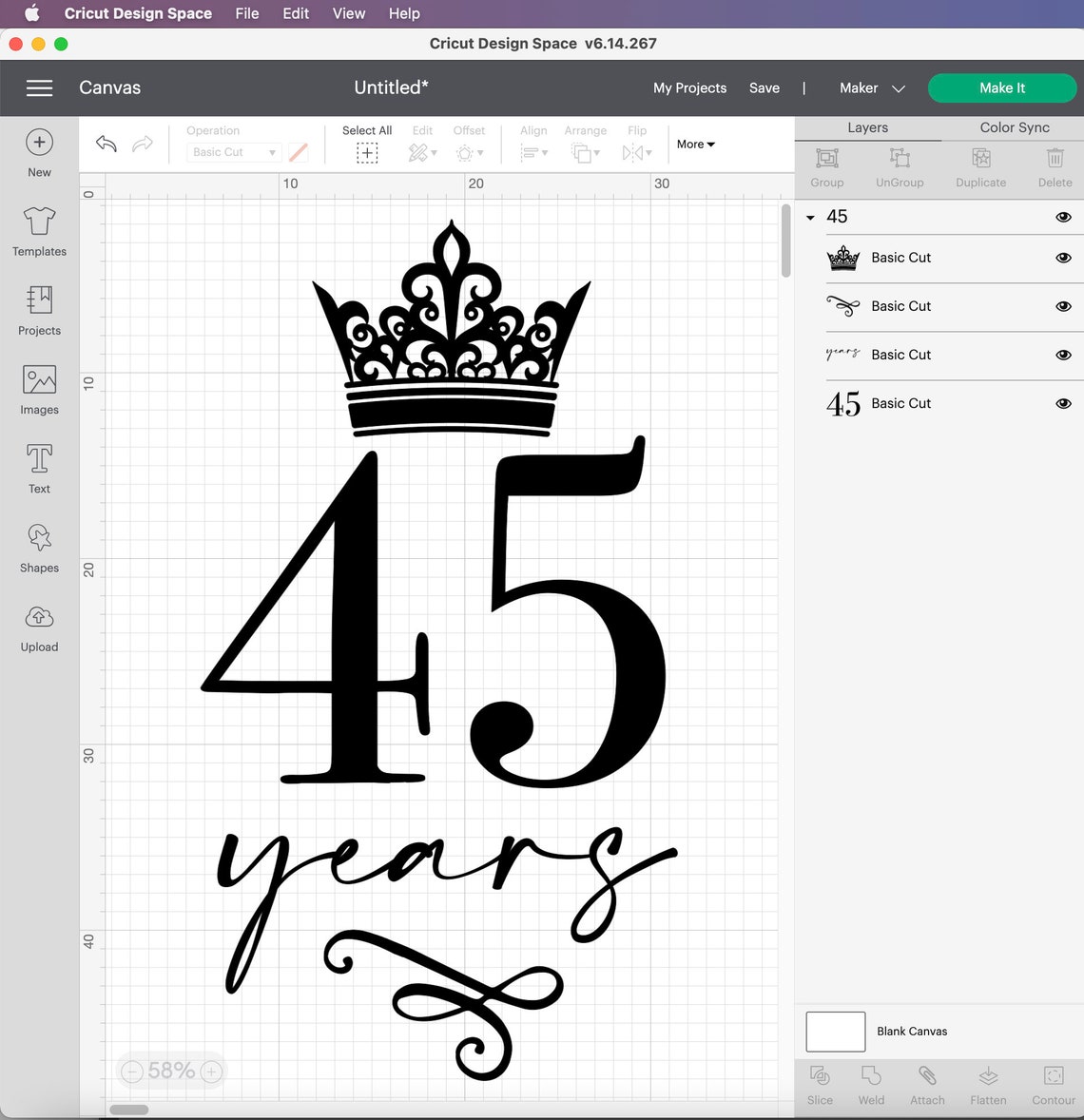Hide the years Basic Cut layer
The image size is (1084, 1120).
1064,355
